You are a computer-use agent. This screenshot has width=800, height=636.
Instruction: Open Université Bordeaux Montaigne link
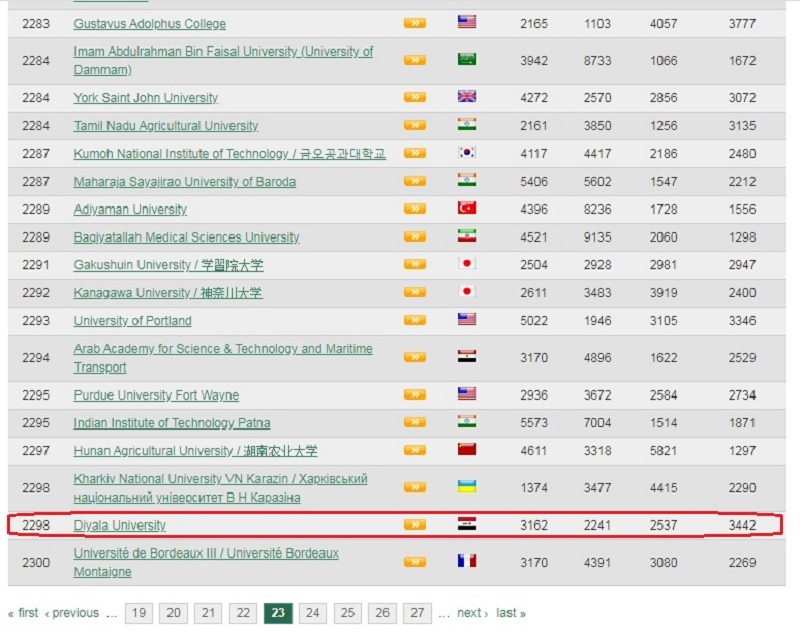[206, 563]
